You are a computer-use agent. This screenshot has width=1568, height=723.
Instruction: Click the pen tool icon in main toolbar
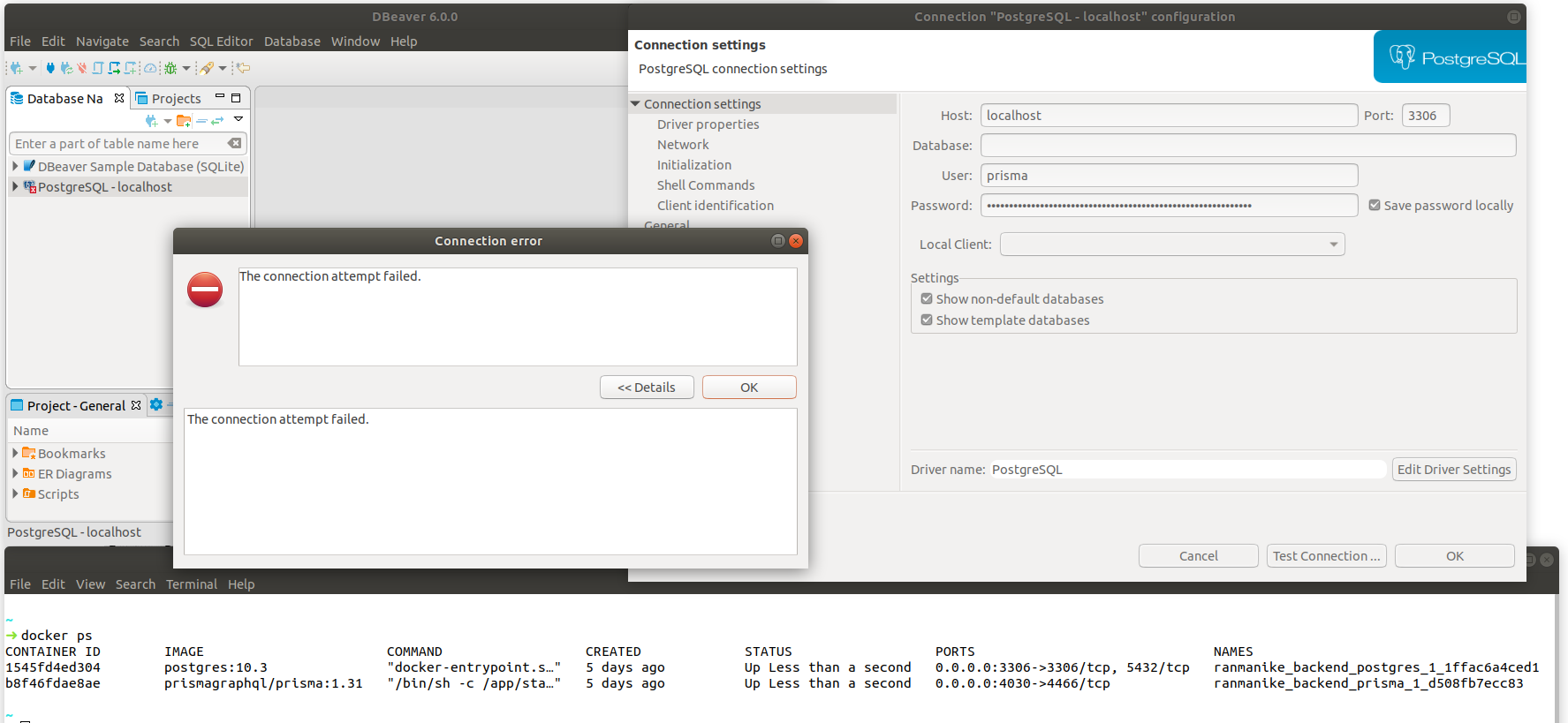207,68
